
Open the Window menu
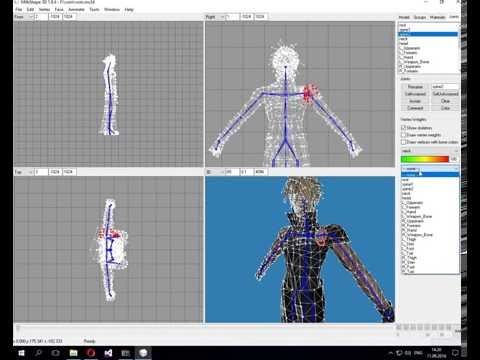pos(112,9)
